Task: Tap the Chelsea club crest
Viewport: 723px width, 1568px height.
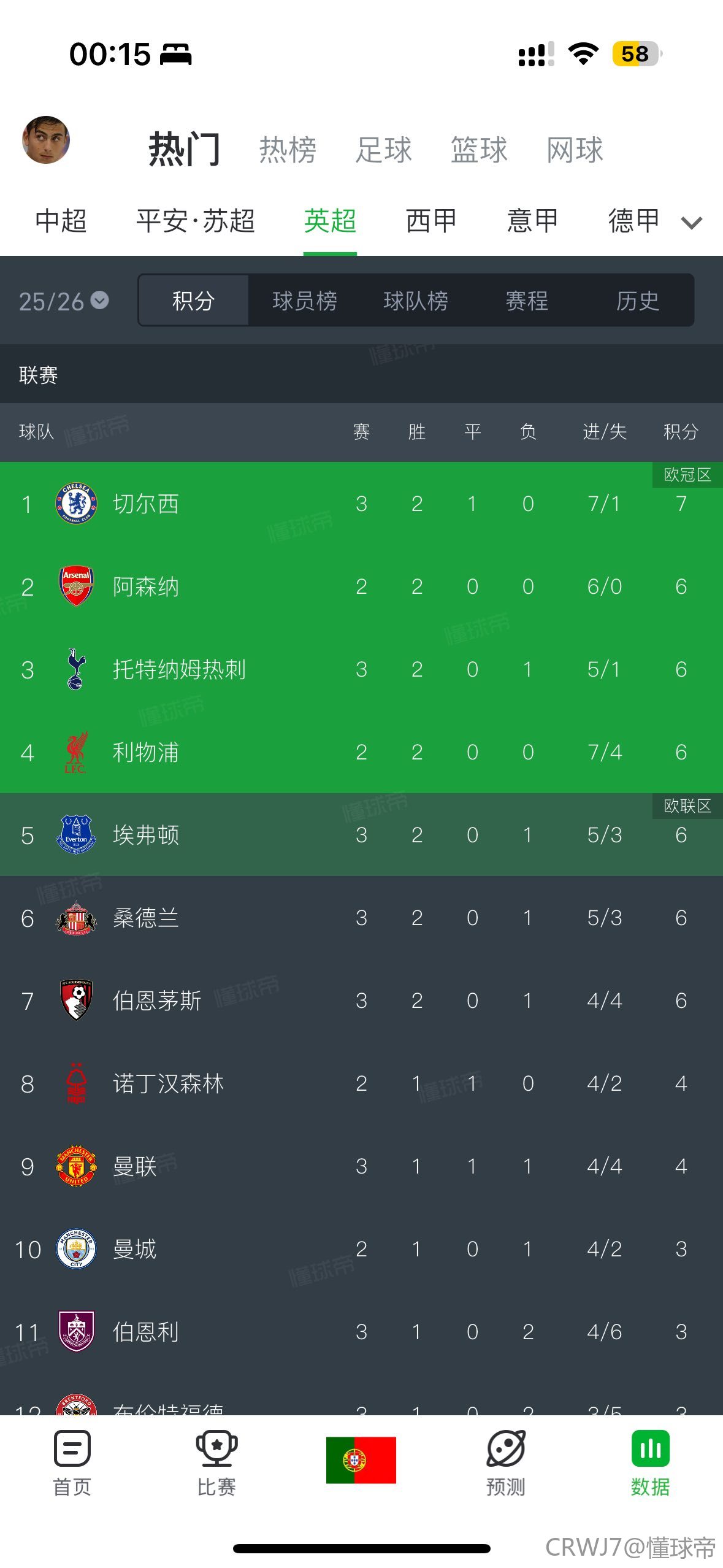Action: click(76, 504)
